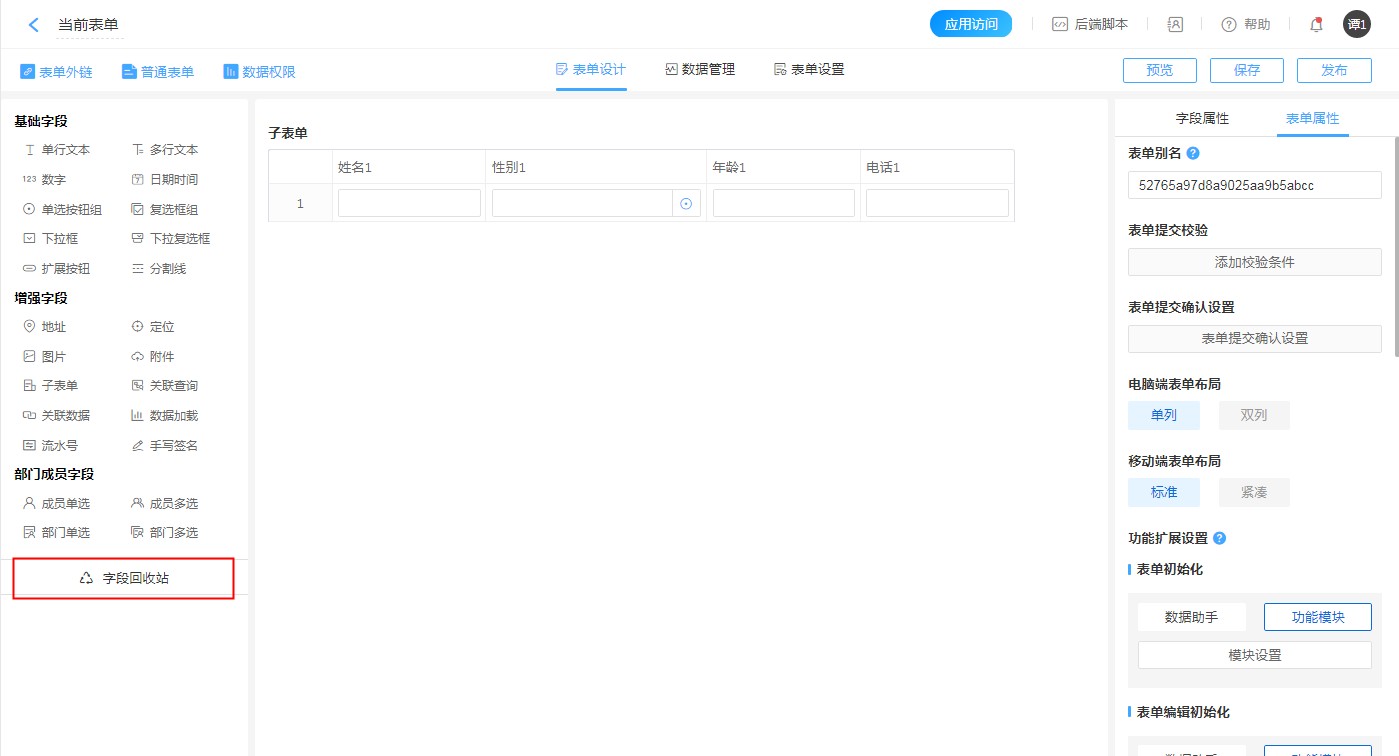1399x756 pixels.
Task: Open the Field Properties tab
Action: point(1202,118)
